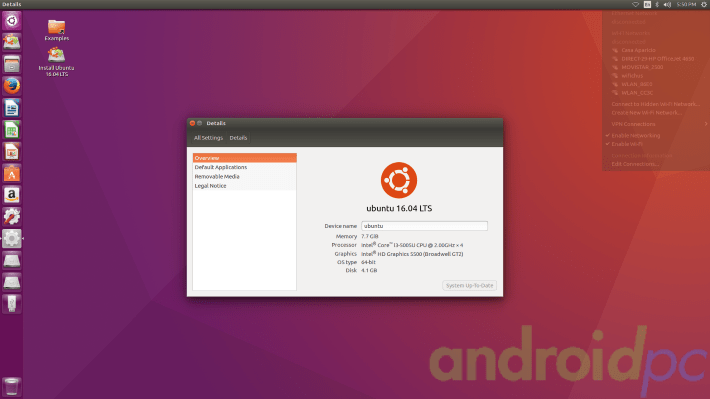
Task: Click the Ubuntu logo in Details window
Action: 399,180
